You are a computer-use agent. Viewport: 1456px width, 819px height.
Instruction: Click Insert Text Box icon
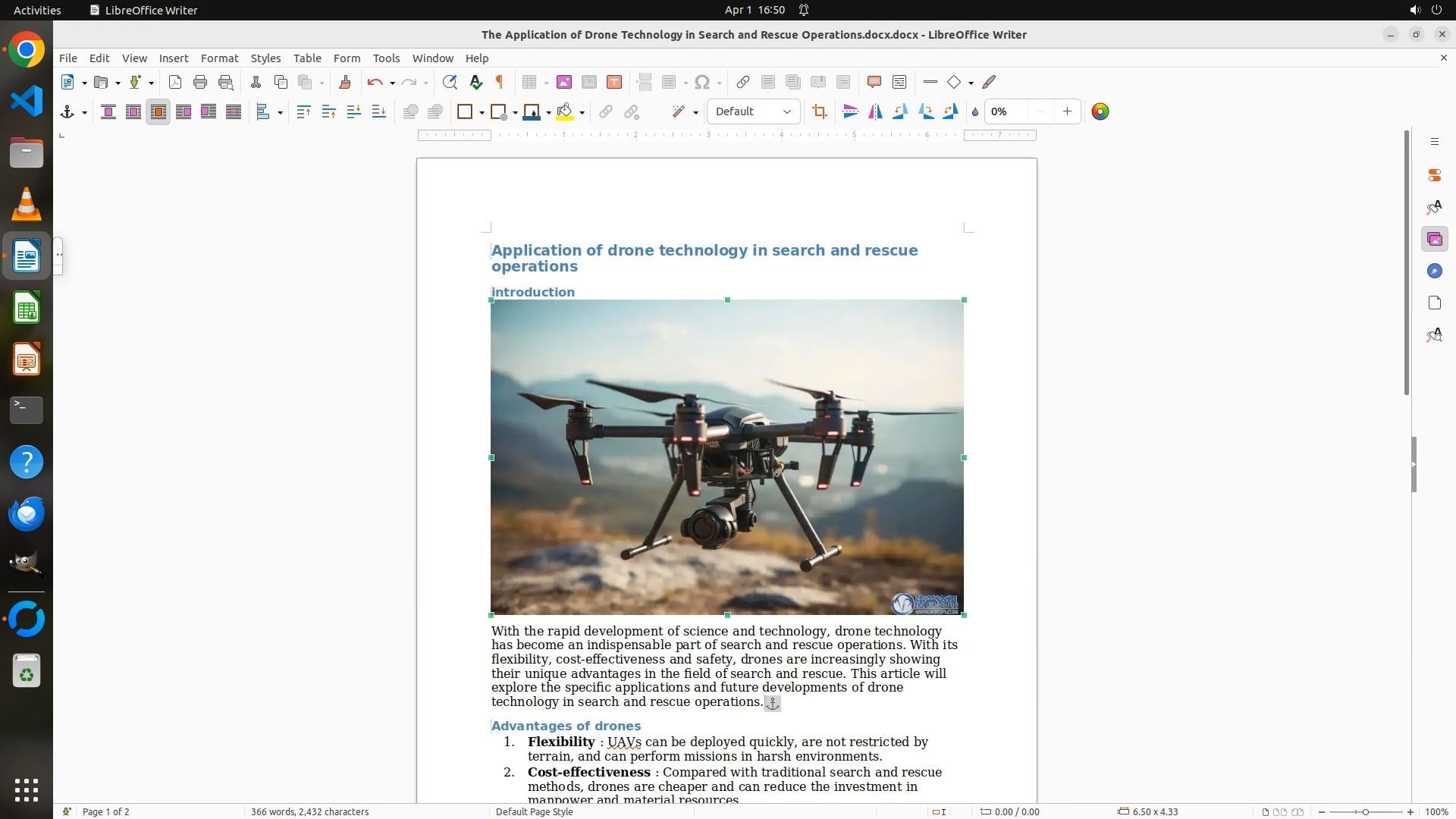614,83
